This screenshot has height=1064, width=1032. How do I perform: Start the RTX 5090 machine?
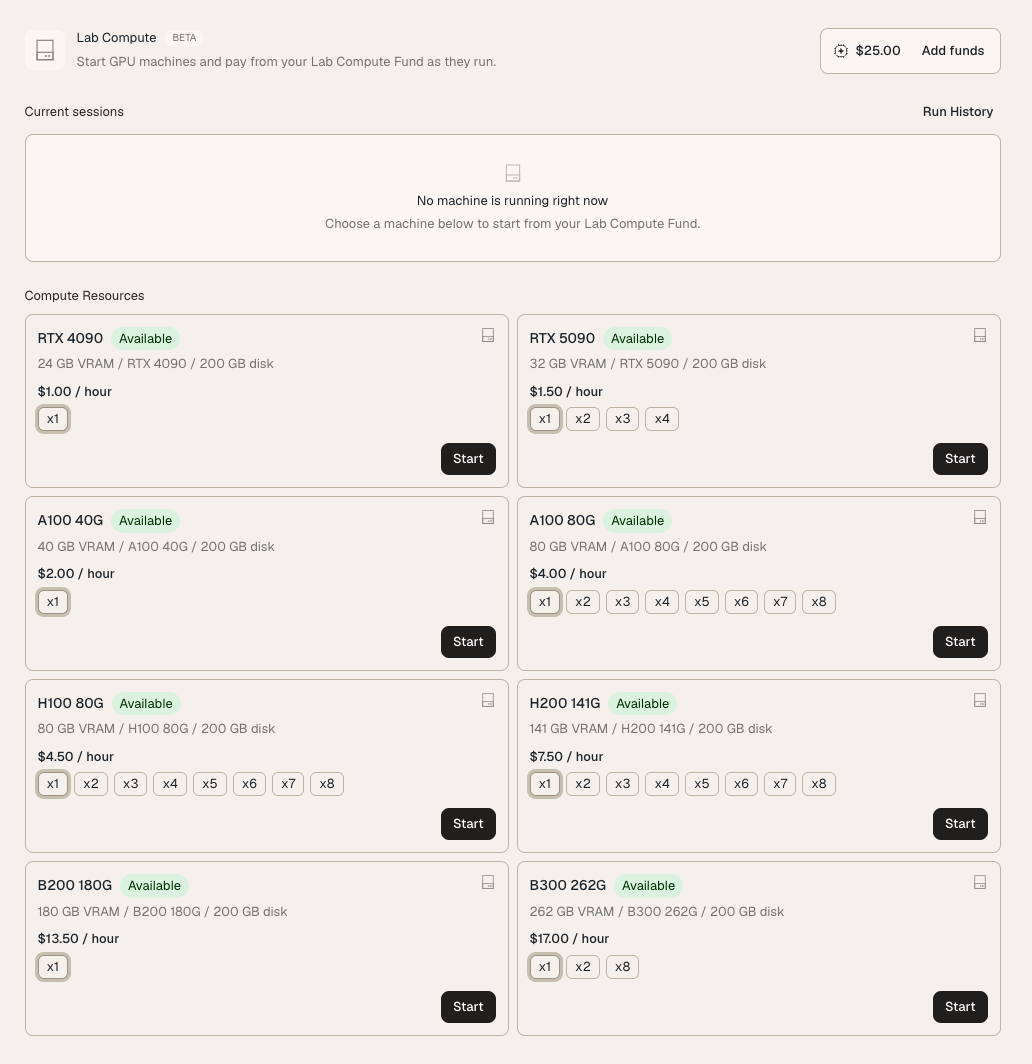pos(960,459)
